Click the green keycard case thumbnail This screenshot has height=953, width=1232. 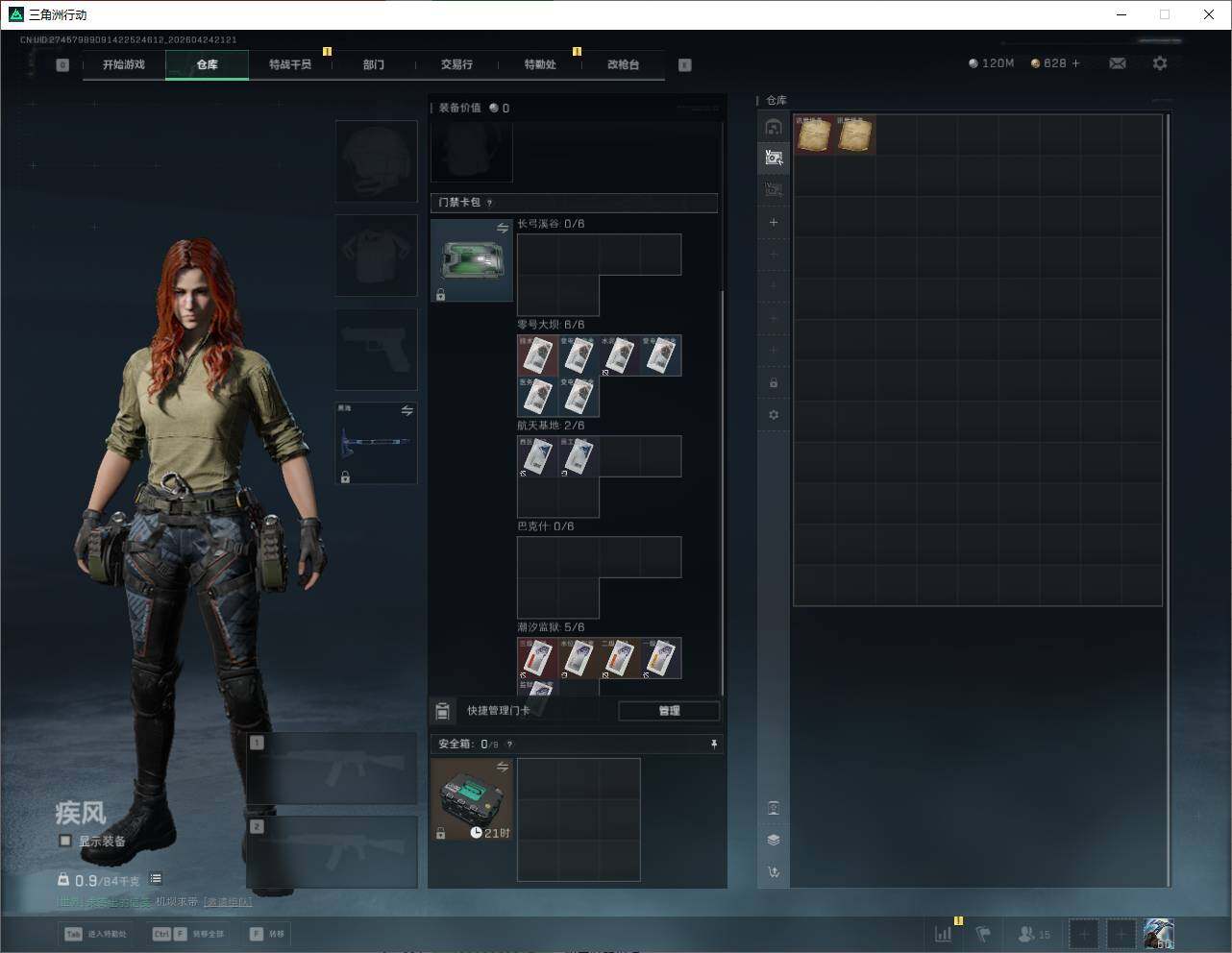point(472,260)
